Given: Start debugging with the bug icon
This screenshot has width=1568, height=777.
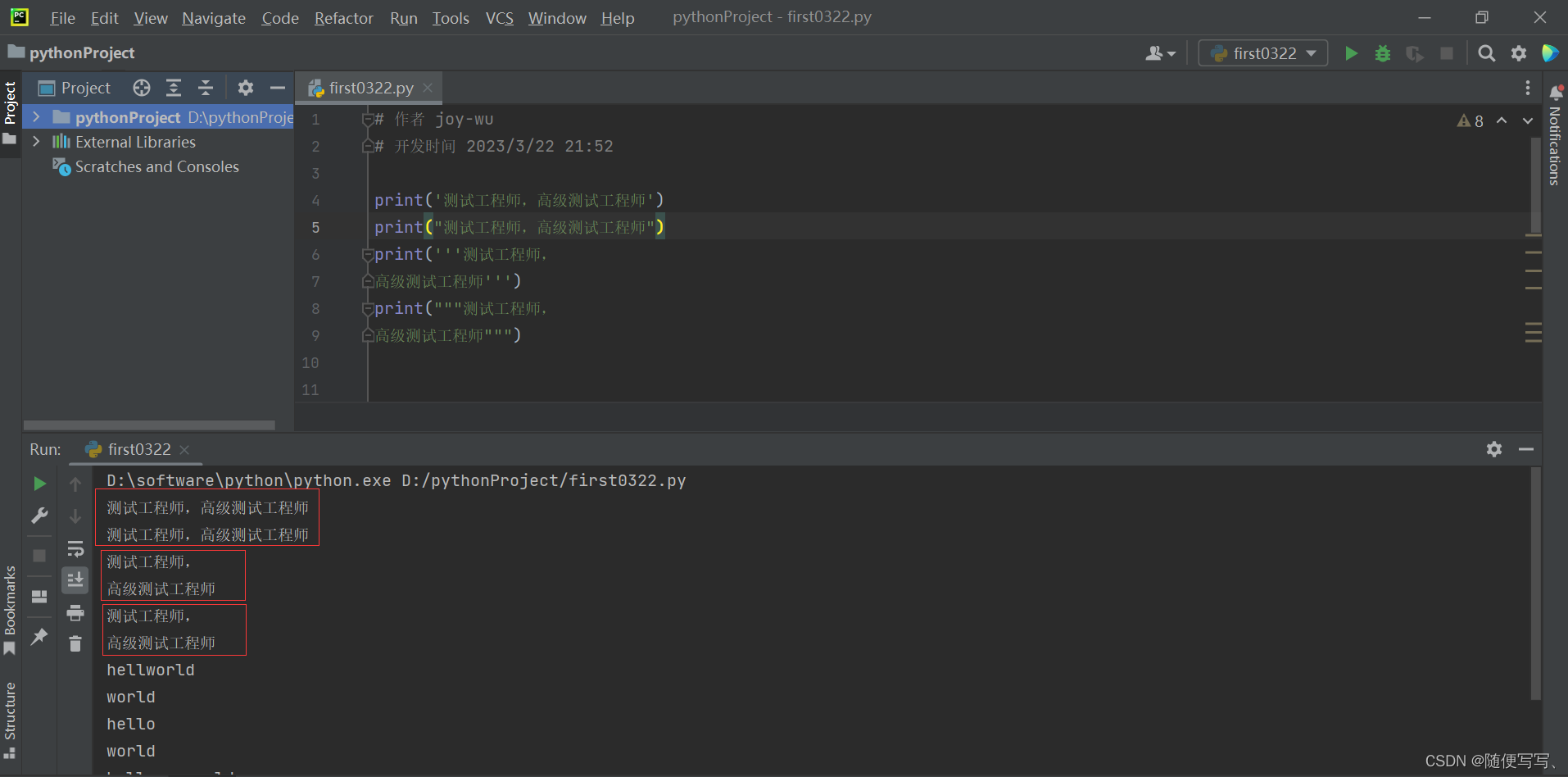Looking at the screenshot, I should pyautogui.click(x=1383, y=53).
